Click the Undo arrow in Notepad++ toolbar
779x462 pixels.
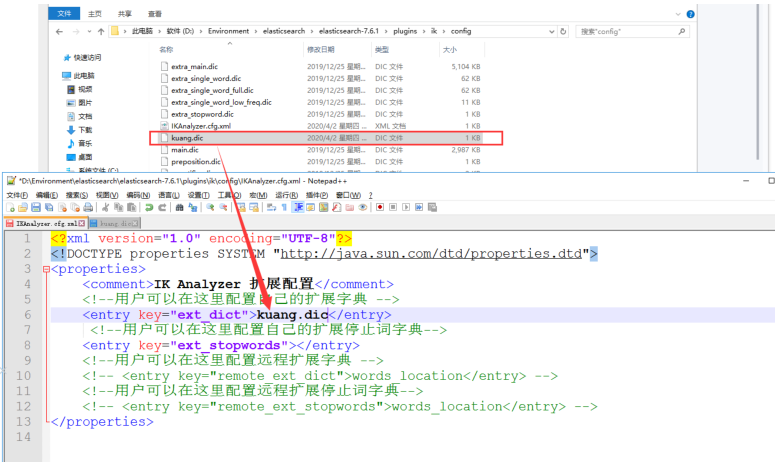(148, 207)
